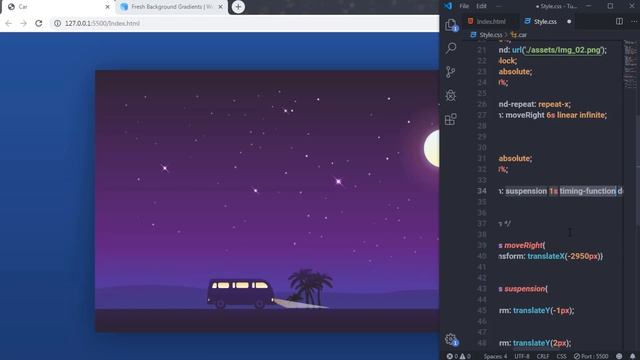640x360 pixels.
Task: Open the Search view in VS Code
Action: [x=451, y=48]
